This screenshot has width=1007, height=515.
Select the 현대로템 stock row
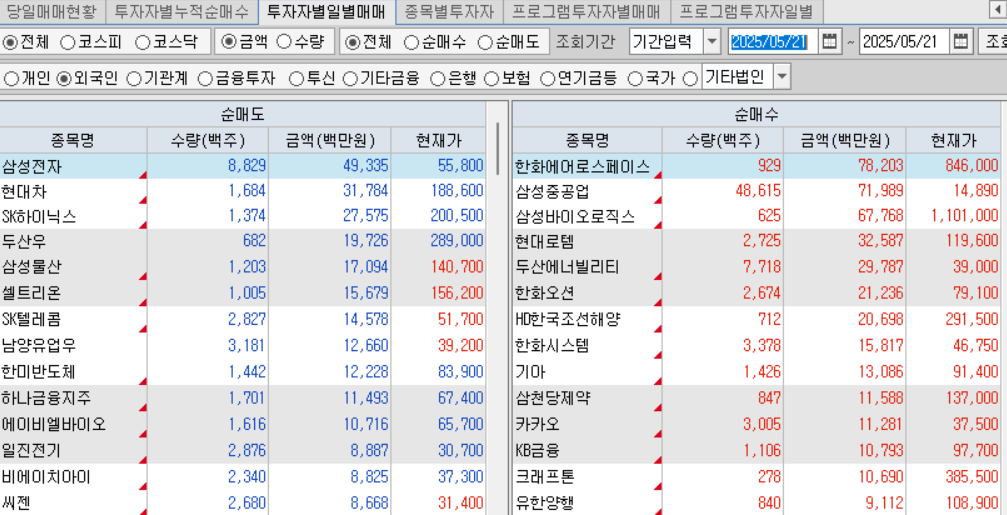(758, 241)
